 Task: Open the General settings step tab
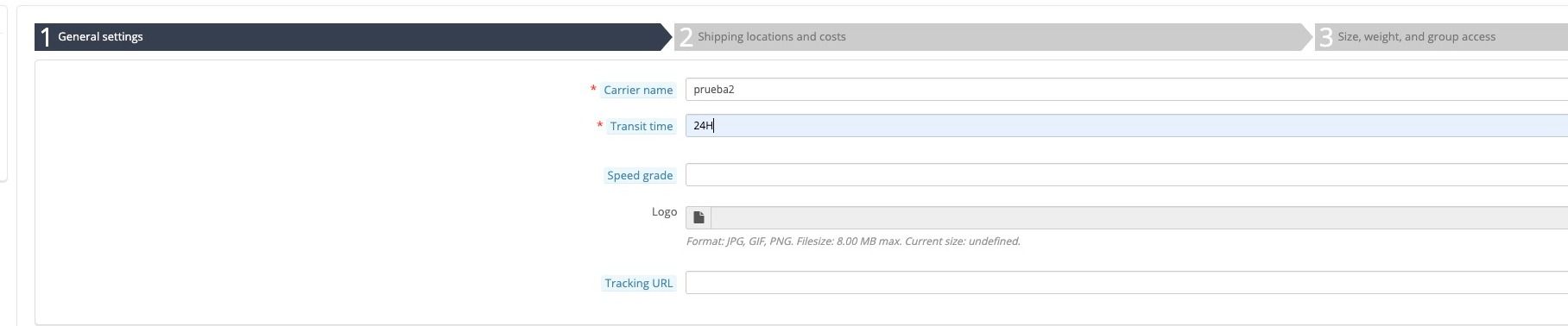point(353,37)
